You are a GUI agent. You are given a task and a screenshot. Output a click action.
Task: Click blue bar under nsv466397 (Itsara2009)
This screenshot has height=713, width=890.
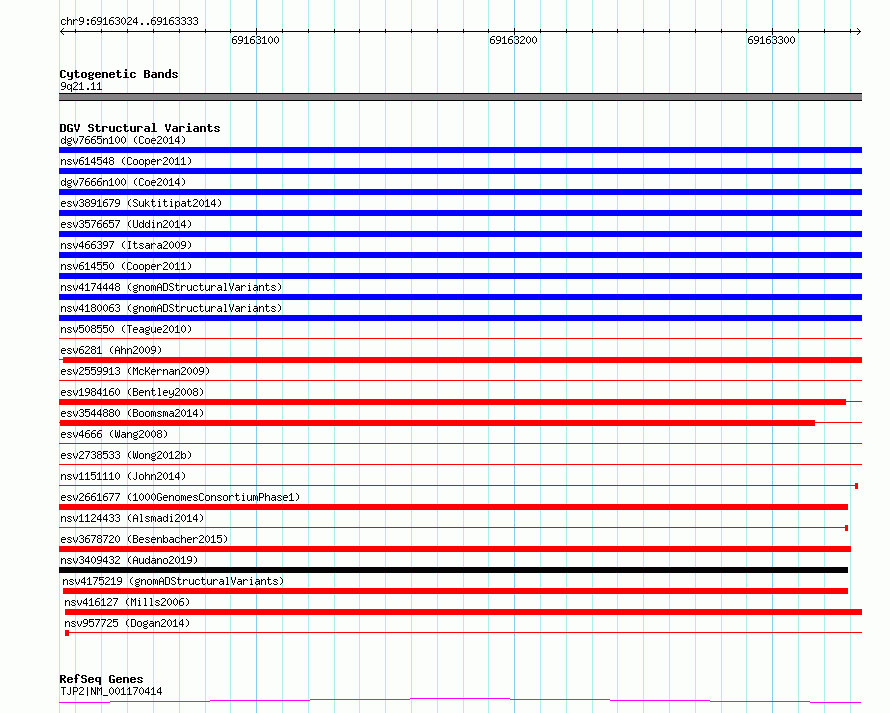pyautogui.click(x=460, y=255)
